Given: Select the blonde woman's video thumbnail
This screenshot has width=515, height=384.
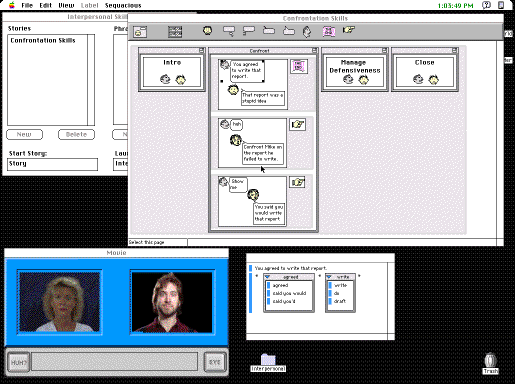Looking at the screenshot, I should point(60,302).
